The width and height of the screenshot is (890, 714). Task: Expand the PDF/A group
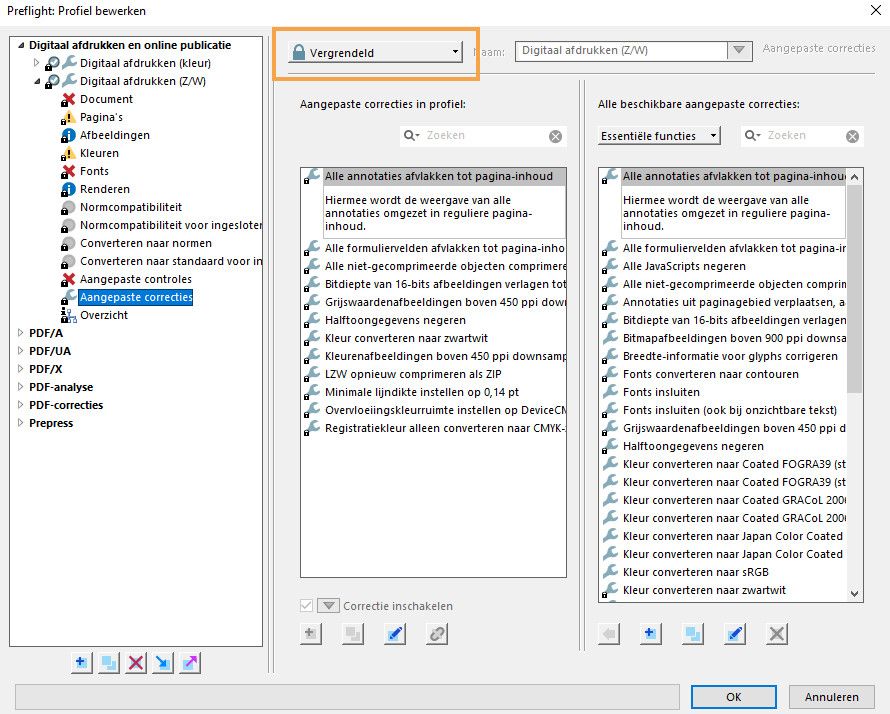tap(20, 333)
